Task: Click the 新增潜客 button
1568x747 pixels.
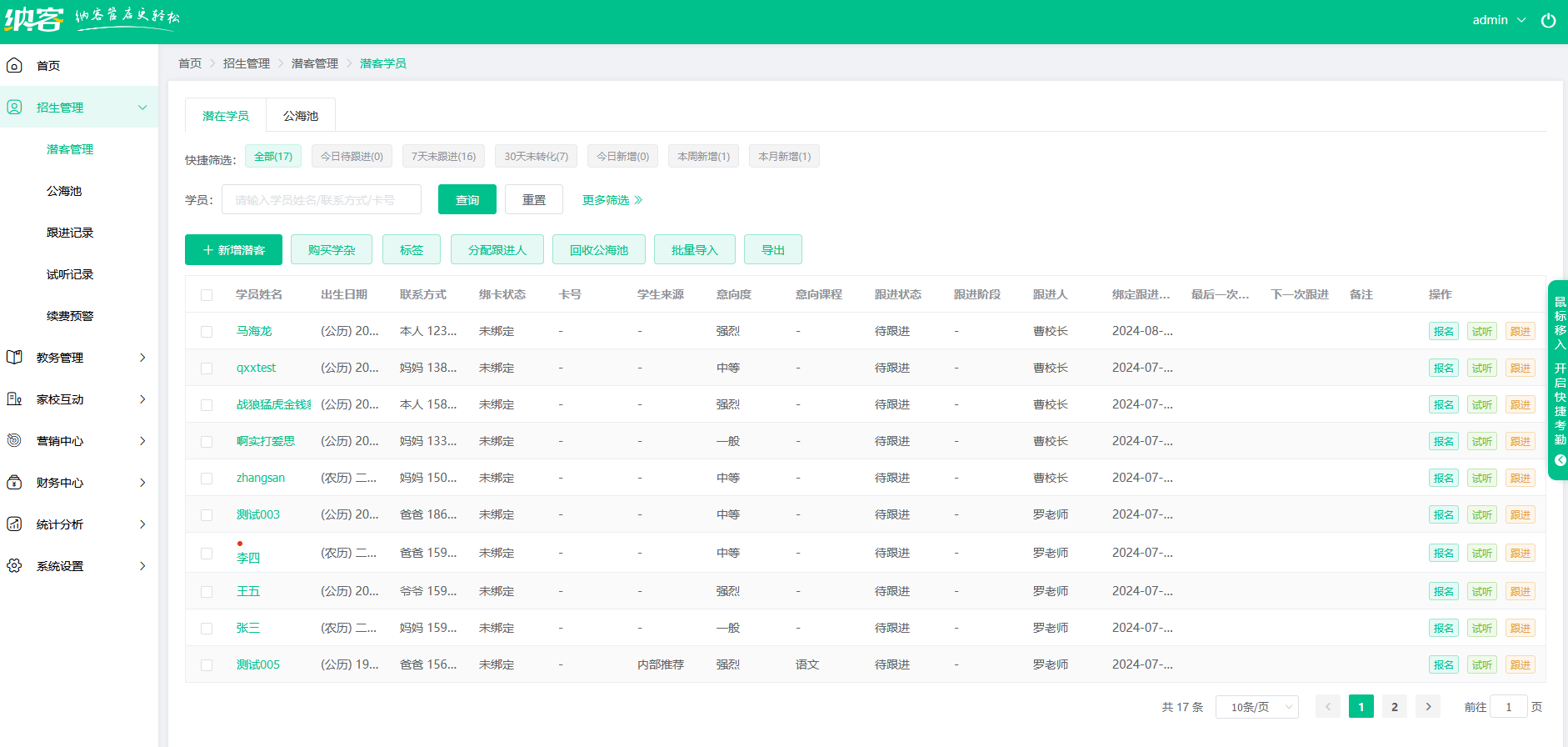Action: (233, 250)
